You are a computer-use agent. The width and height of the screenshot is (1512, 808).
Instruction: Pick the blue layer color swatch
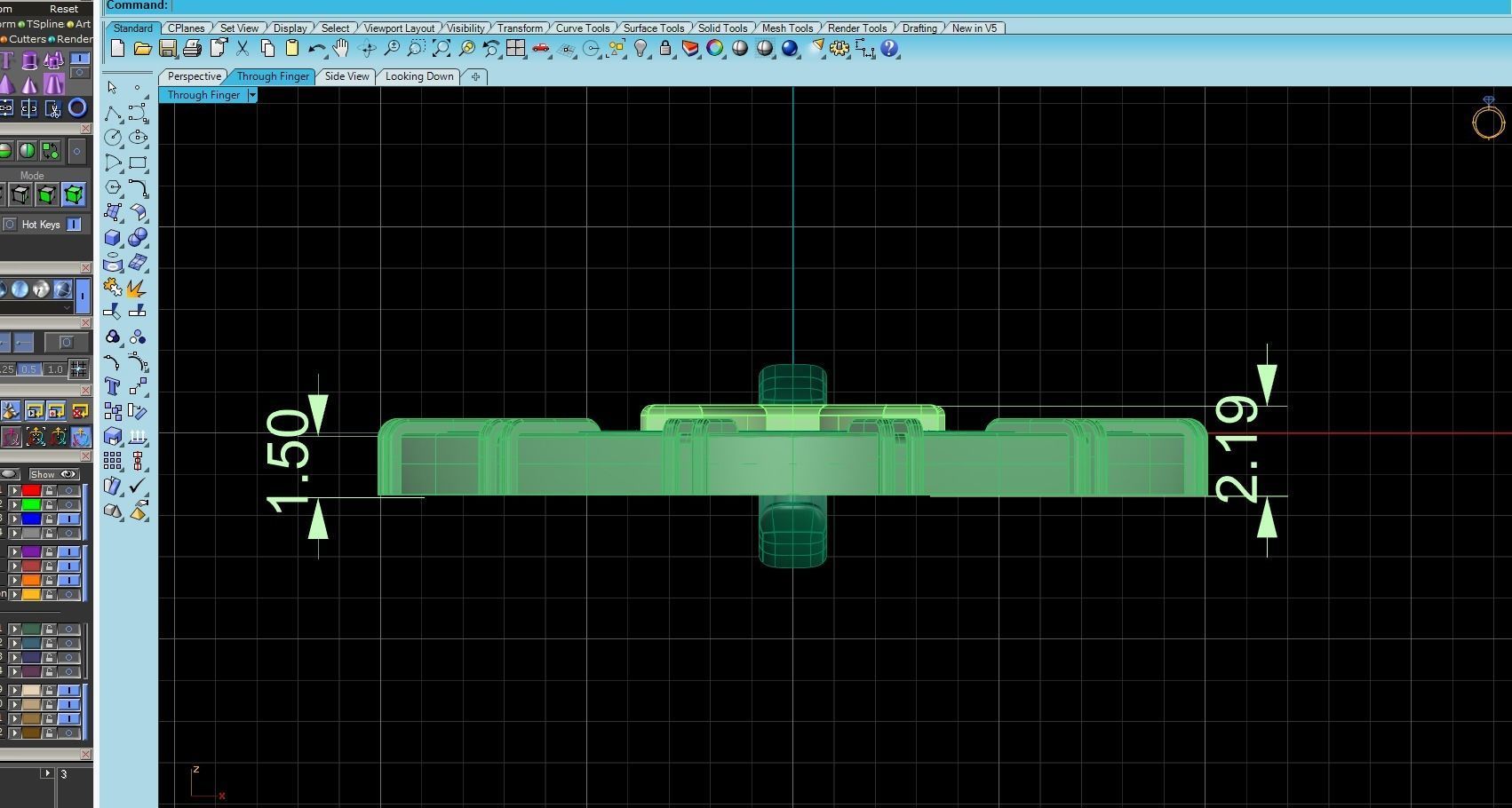pos(31,519)
